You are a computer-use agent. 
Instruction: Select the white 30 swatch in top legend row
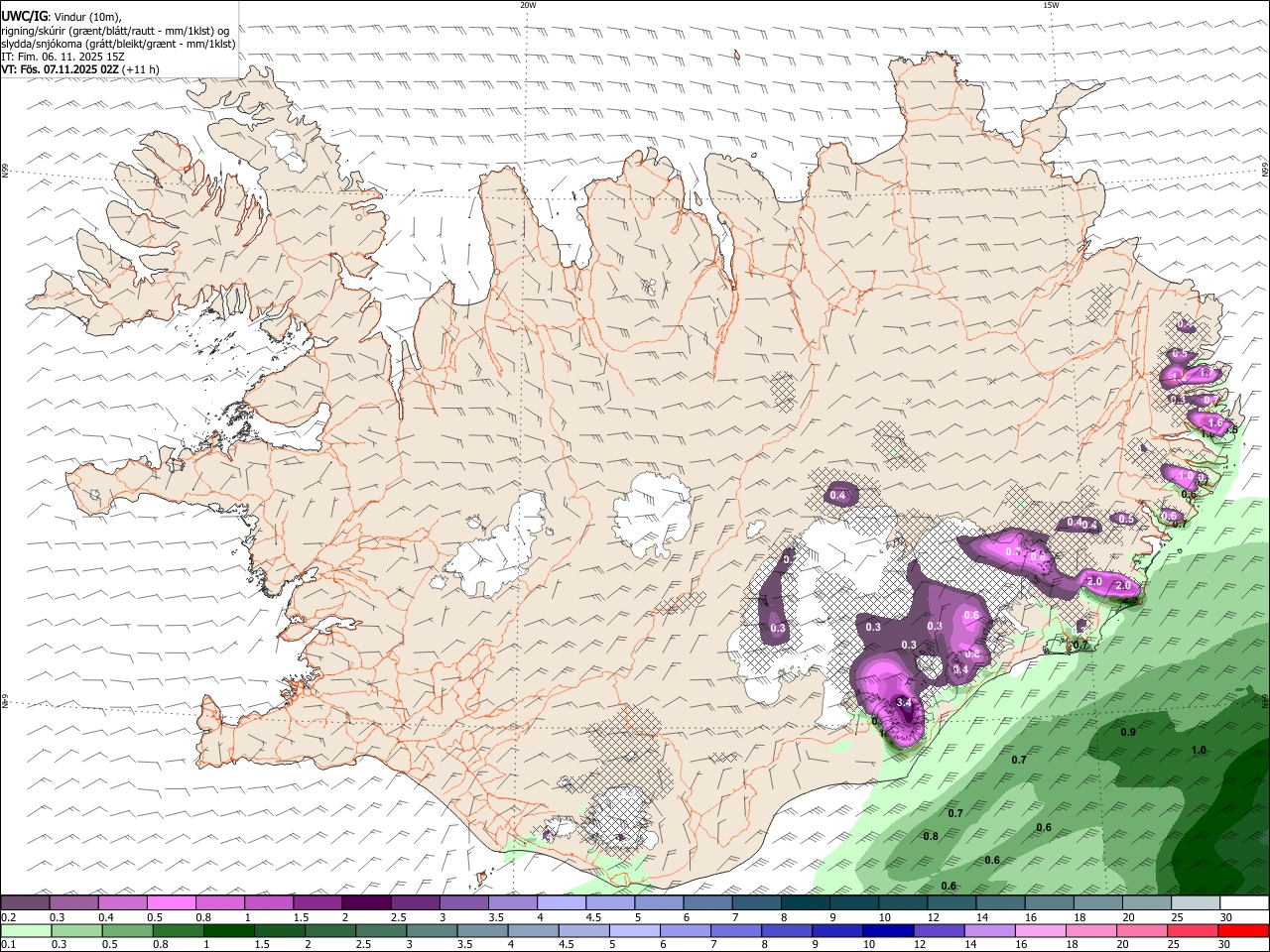tap(1244, 903)
